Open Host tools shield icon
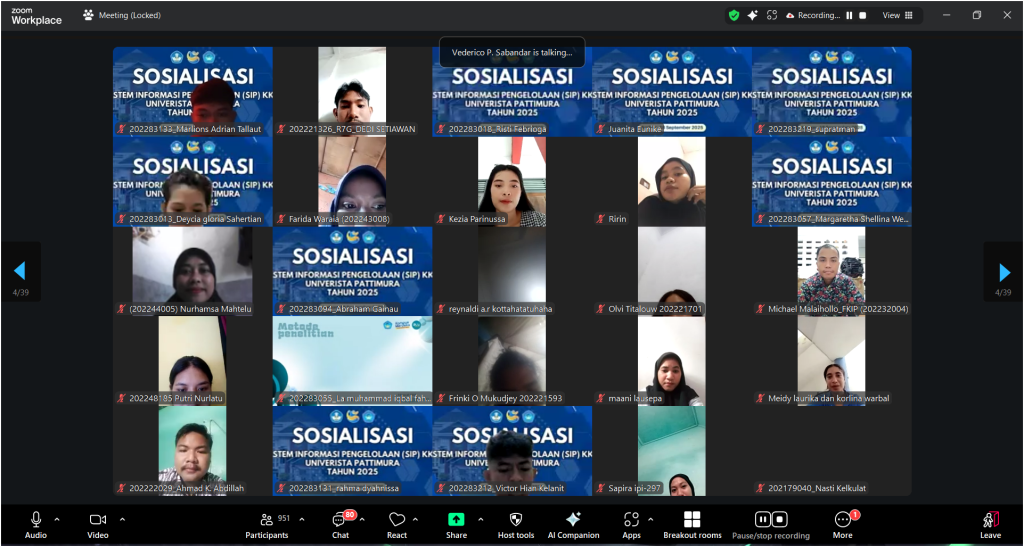Image resolution: width=1024 pixels, height=547 pixels. 515,522
